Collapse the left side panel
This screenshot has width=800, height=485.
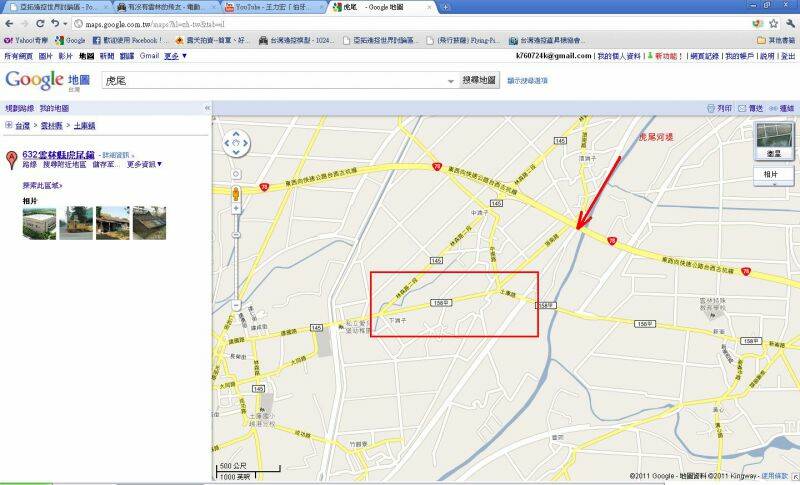[x=206, y=108]
